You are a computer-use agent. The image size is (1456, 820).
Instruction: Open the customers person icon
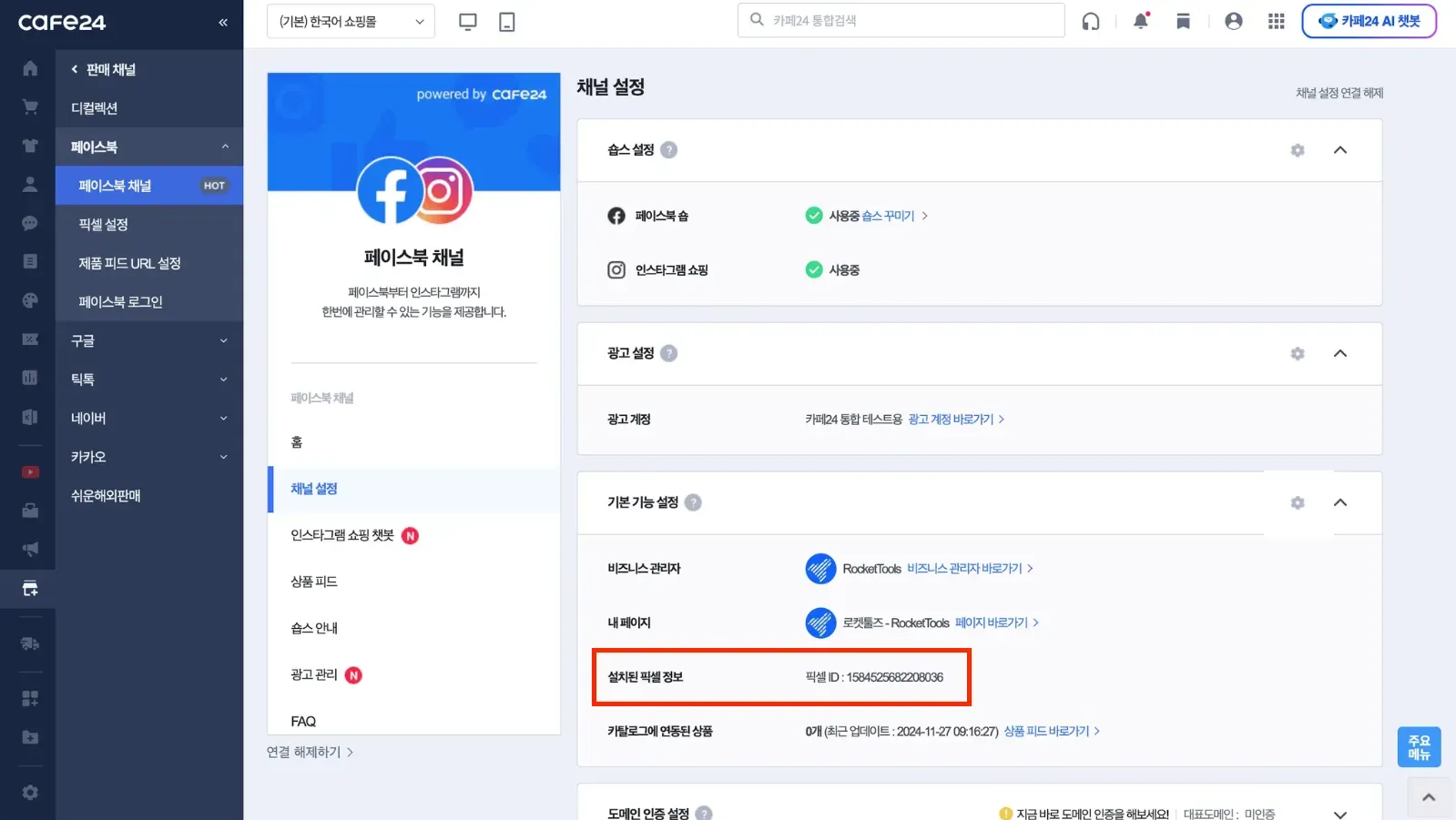[30, 184]
